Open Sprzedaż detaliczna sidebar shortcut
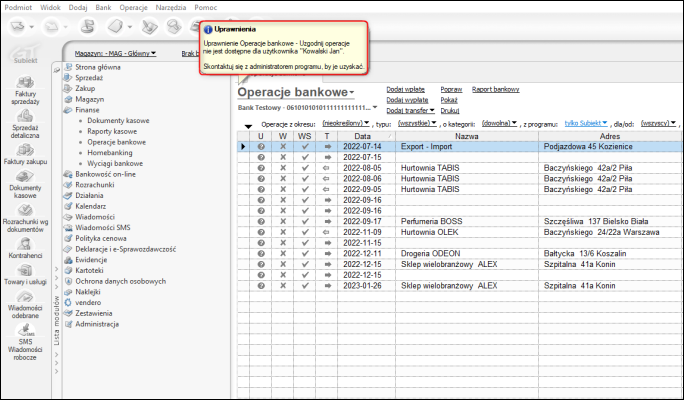The width and height of the screenshot is (684, 400). [25, 124]
